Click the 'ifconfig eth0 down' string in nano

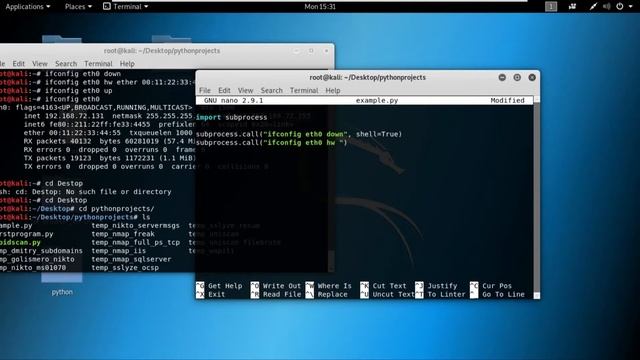(x=305, y=134)
